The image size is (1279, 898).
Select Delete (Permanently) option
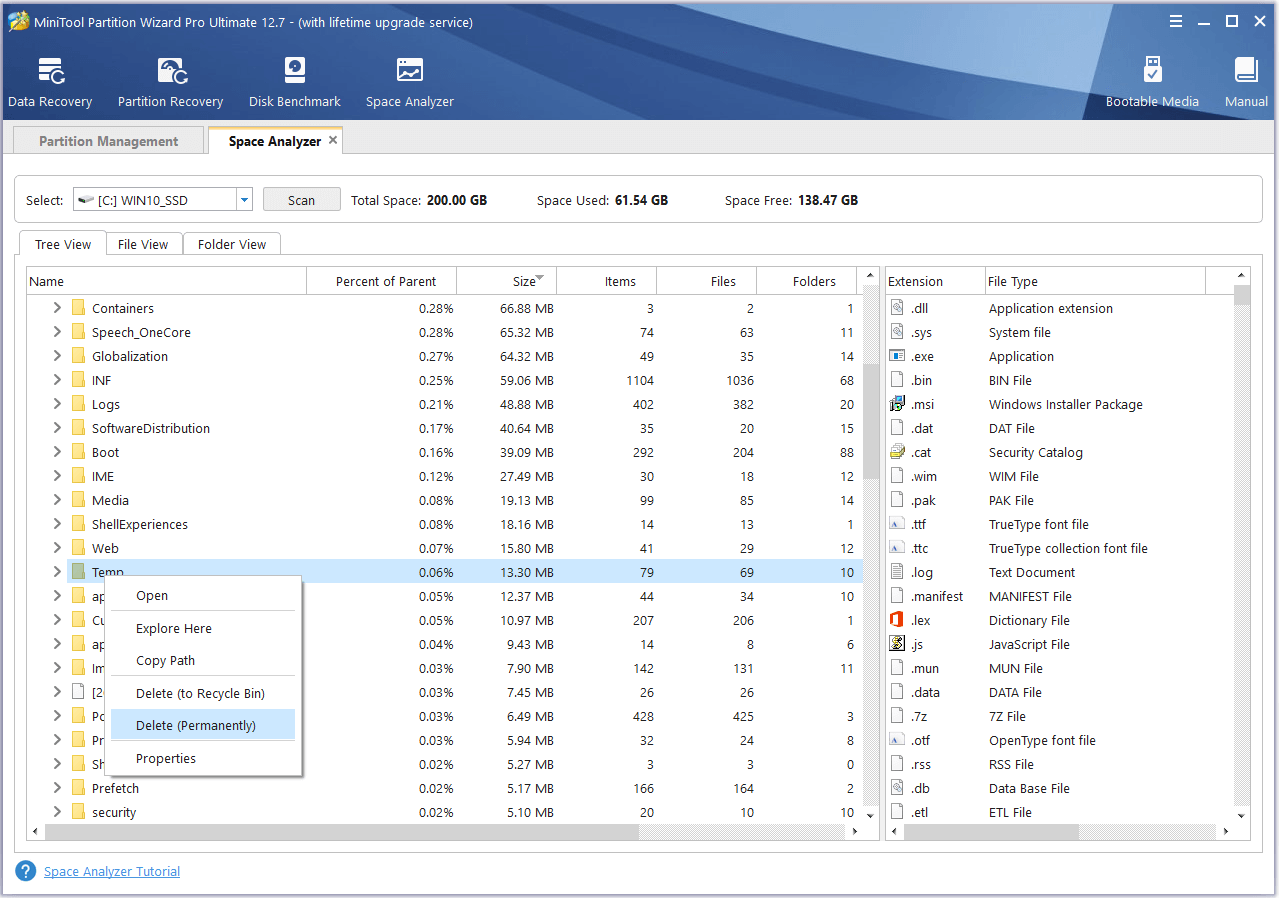203,726
